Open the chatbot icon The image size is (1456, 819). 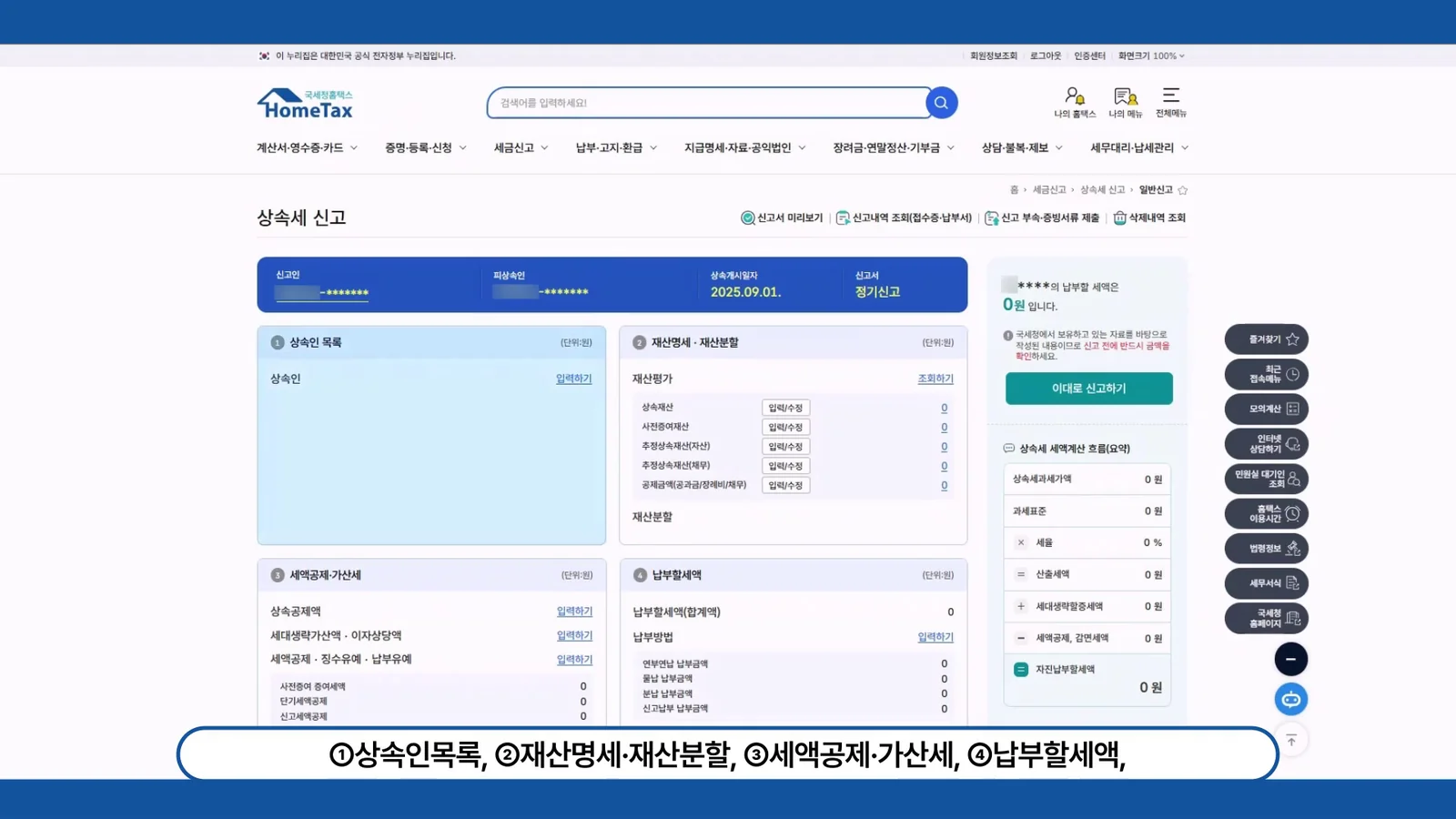click(x=1290, y=699)
